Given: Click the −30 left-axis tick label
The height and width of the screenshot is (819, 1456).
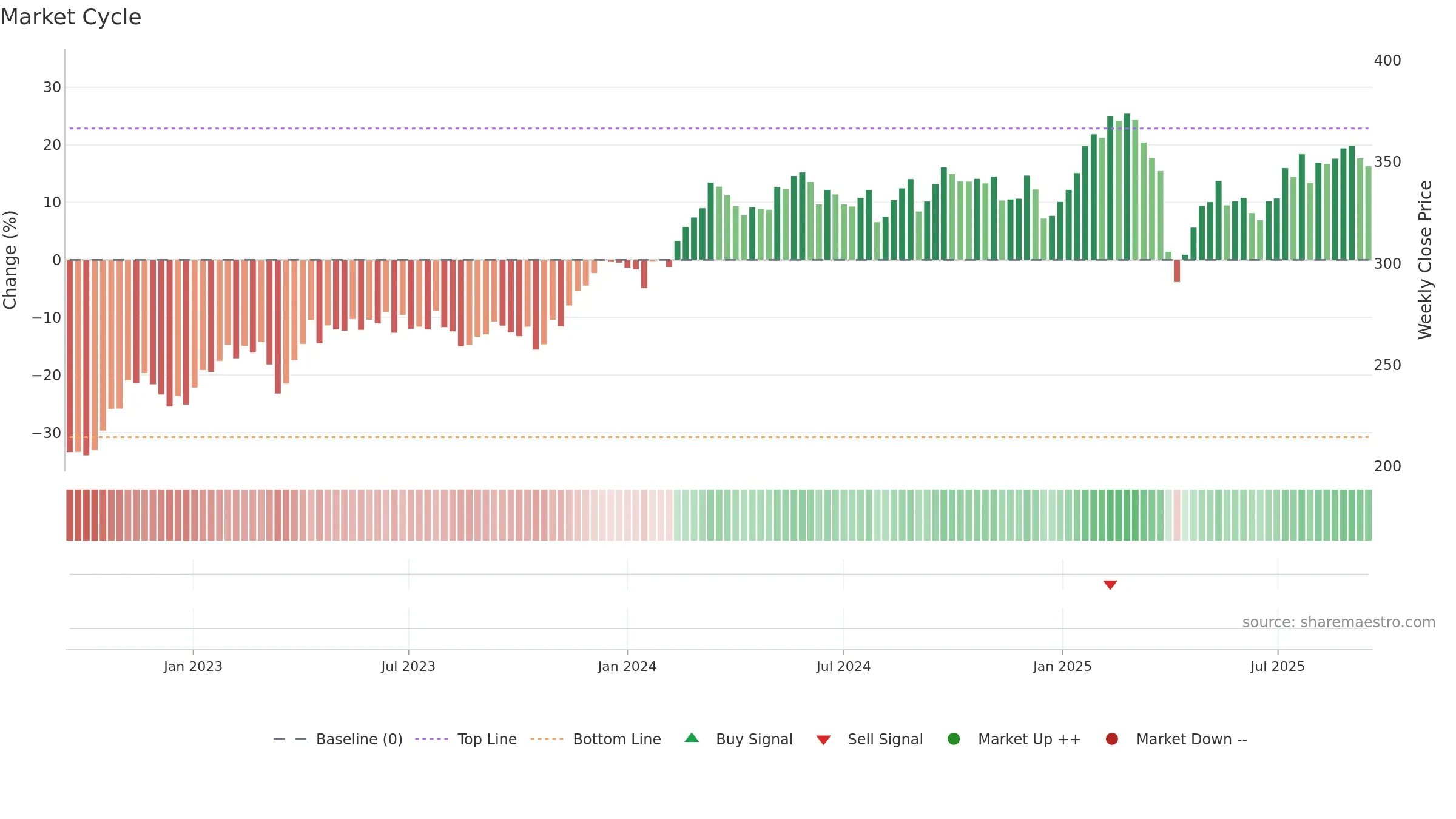Looking at the screenshot, I should pos(47,433).
